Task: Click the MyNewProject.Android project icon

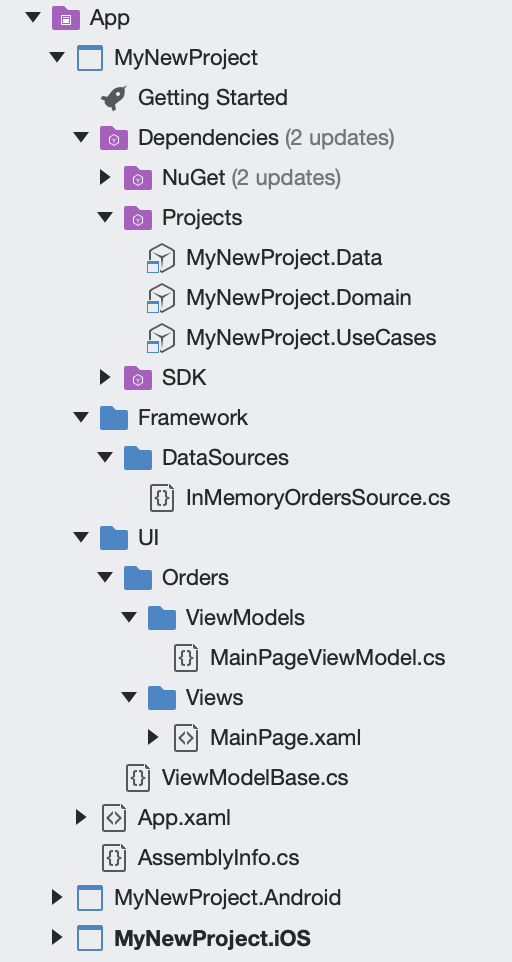Action: [90, 898]
